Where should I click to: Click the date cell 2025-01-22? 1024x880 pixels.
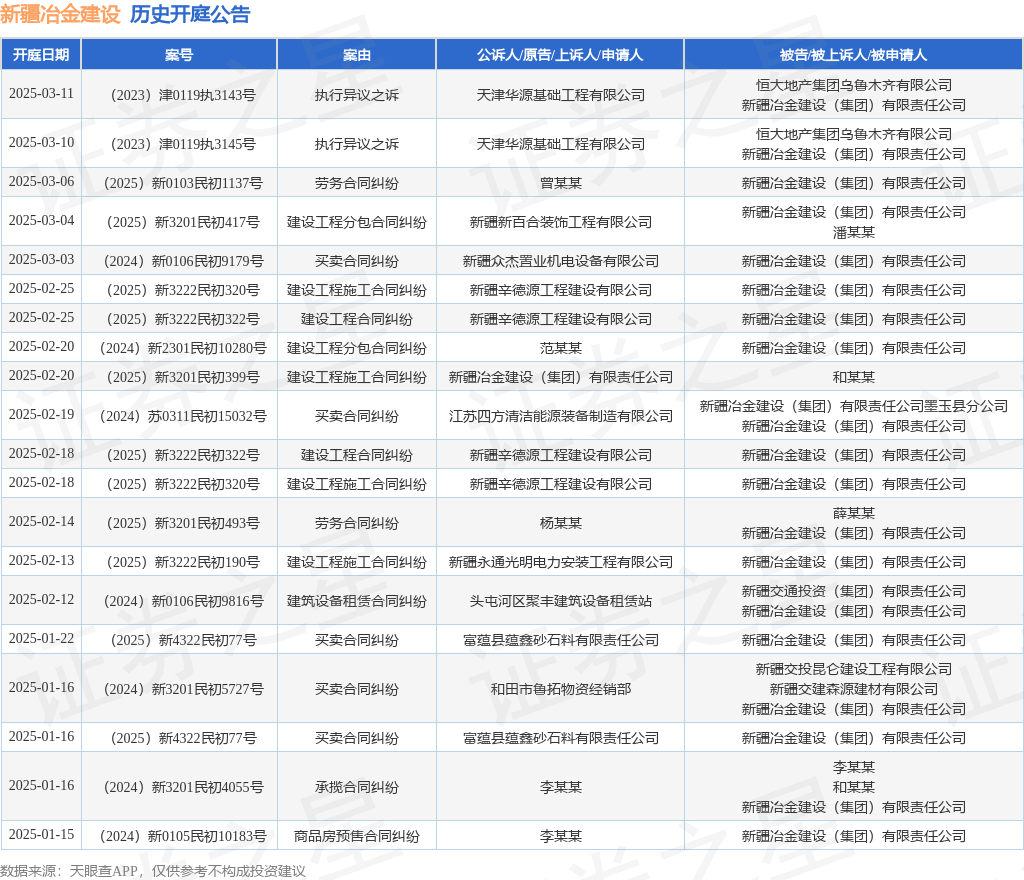[41, 638]
